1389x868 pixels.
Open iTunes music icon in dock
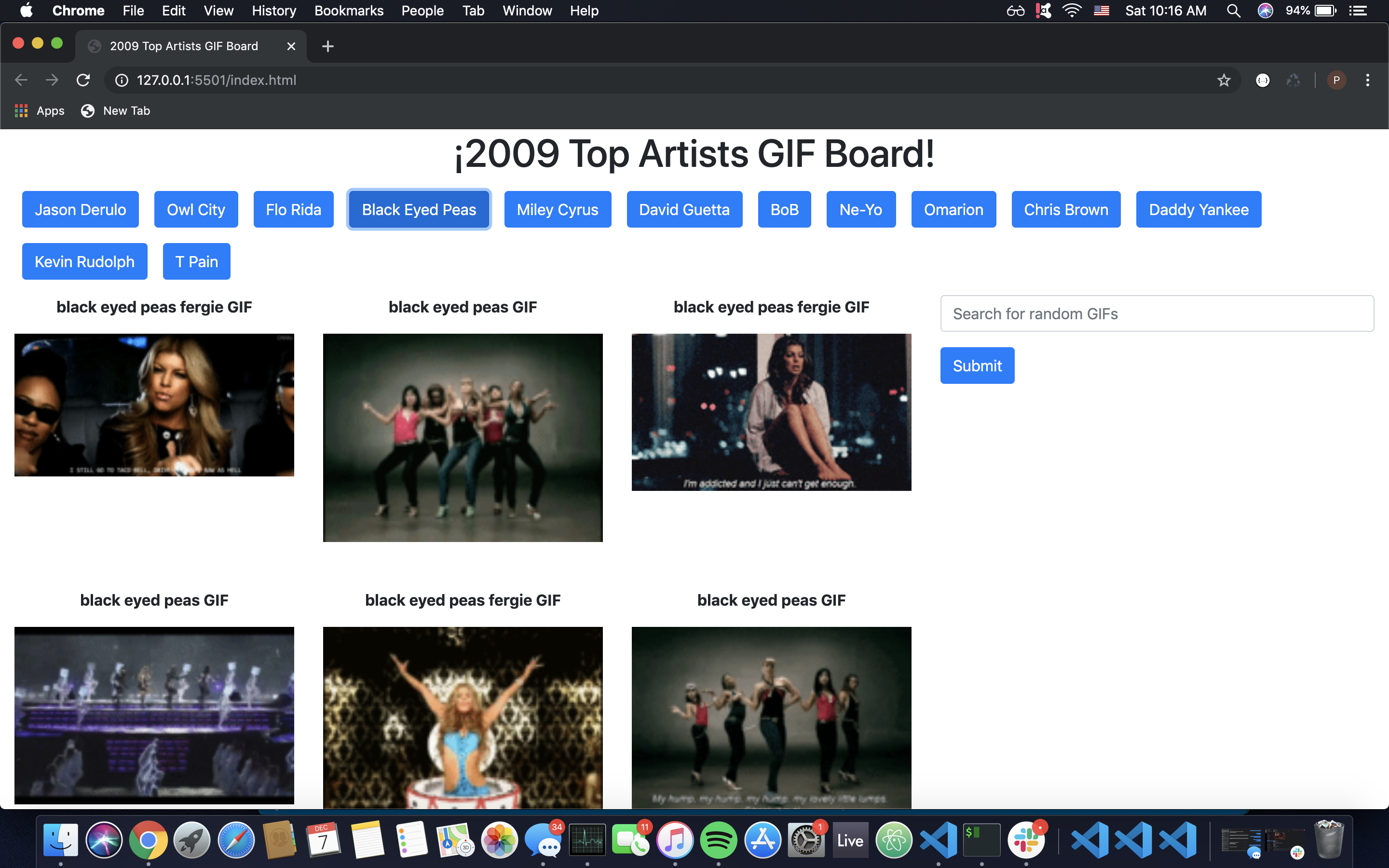[x=675, y=841]
